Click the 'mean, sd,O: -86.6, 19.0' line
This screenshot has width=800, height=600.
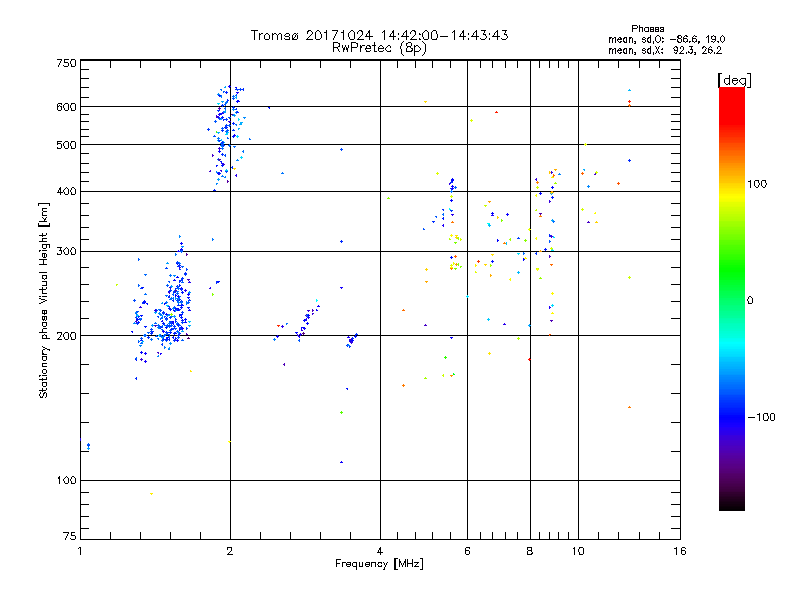point(666,39)
